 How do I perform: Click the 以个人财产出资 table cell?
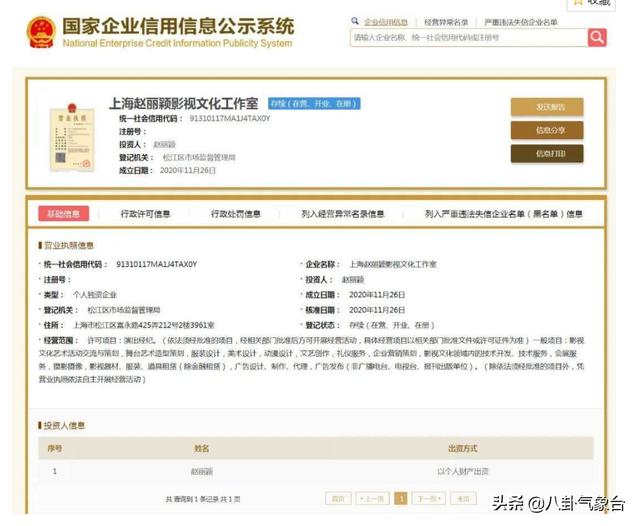coord(462,471)
